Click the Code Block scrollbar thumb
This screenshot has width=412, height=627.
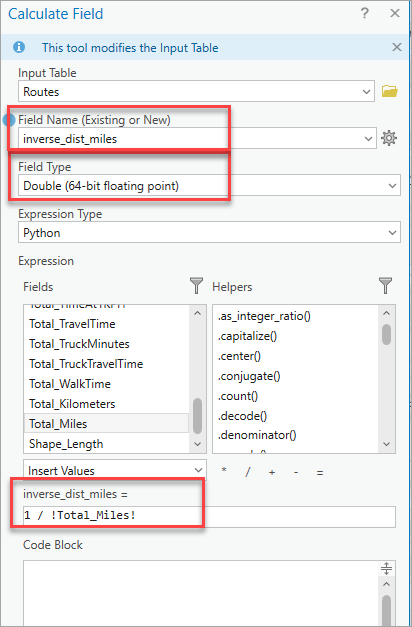[386, 611]
